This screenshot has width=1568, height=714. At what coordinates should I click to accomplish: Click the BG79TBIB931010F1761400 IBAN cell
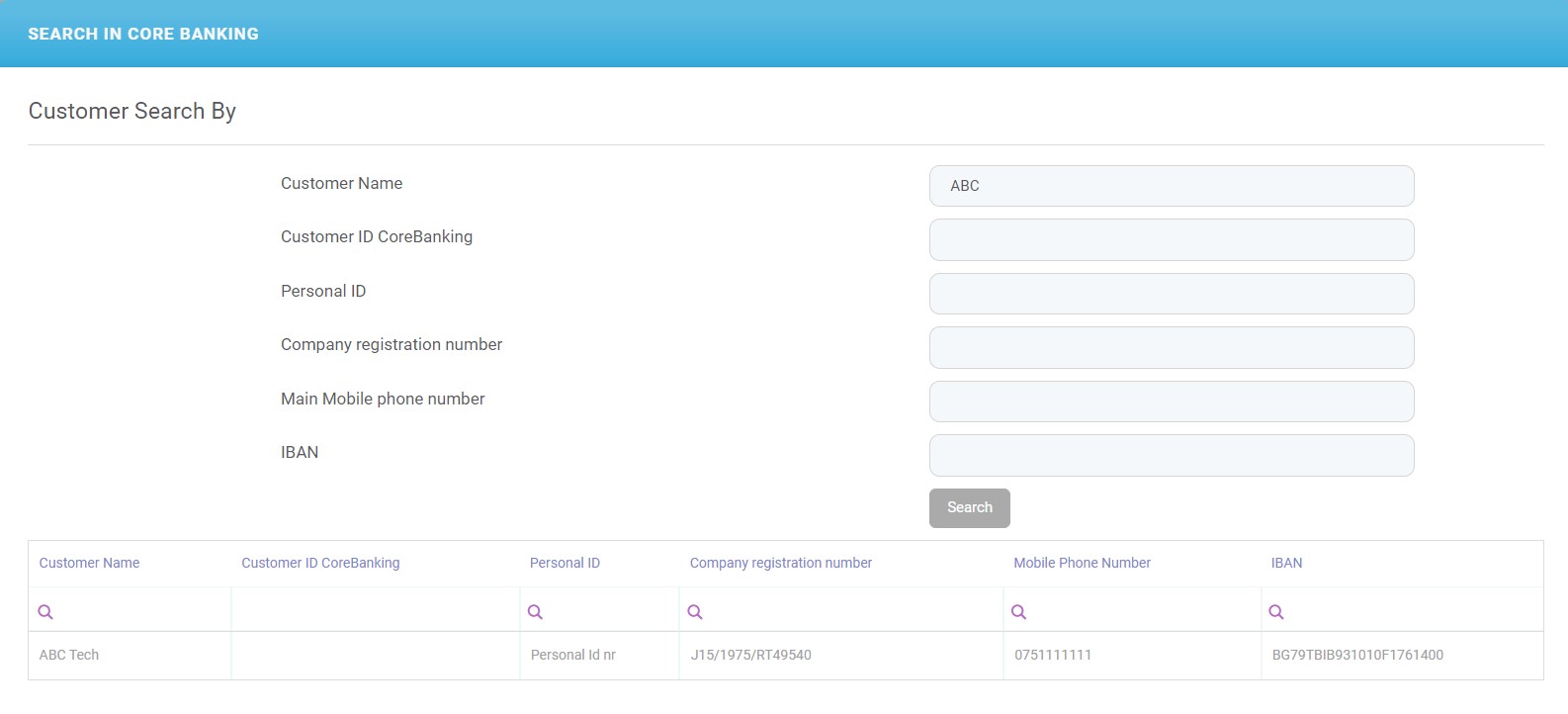point(1357,655)
